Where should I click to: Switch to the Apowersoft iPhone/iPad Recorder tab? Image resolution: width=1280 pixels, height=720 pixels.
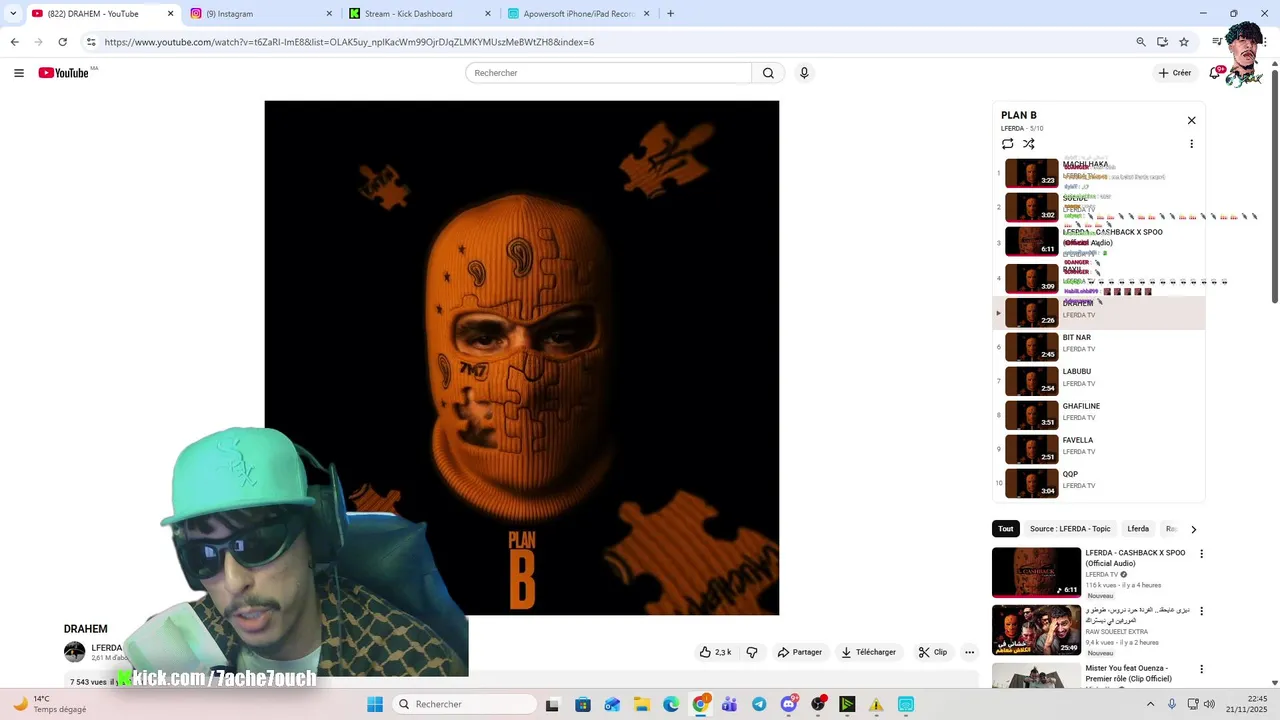point(579,14)
